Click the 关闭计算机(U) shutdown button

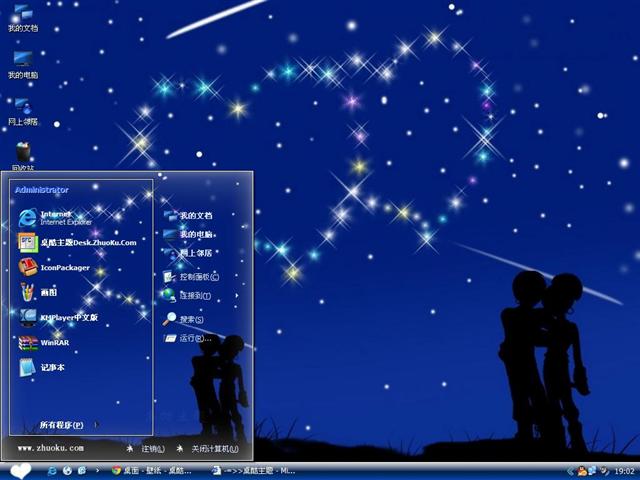tap(208, 449)
